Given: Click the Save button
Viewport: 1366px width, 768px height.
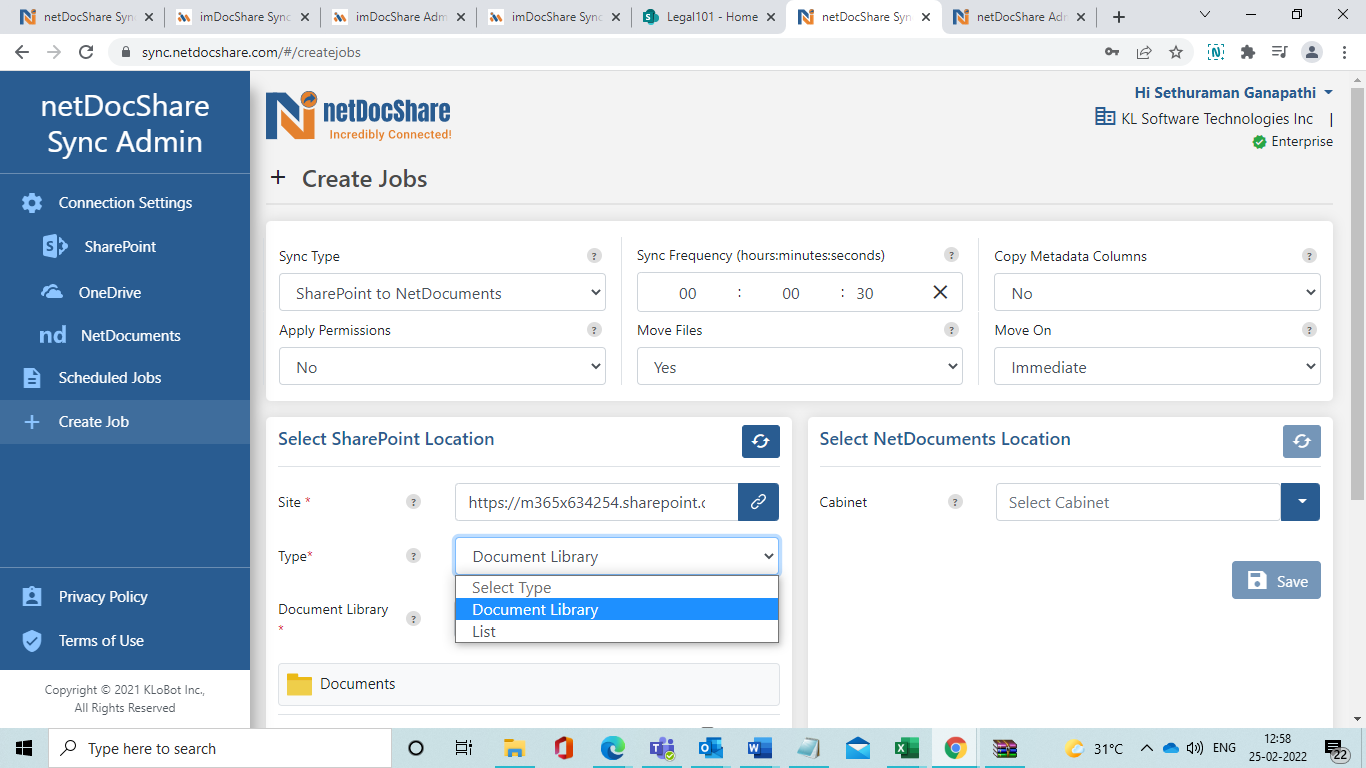Looking at the screenshot, I should (x=1276, y=580).
